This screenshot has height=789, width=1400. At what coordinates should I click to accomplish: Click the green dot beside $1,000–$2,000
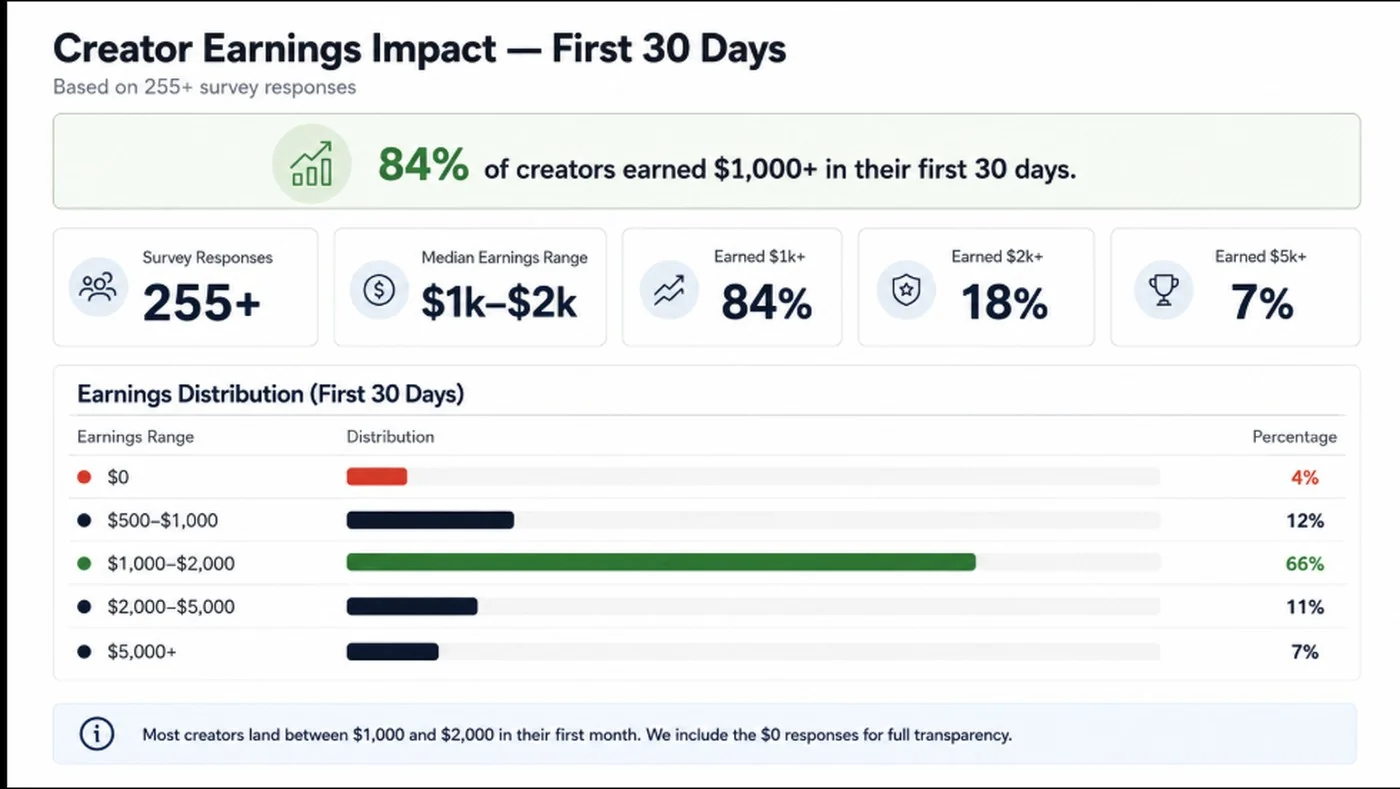pos(84,564)
